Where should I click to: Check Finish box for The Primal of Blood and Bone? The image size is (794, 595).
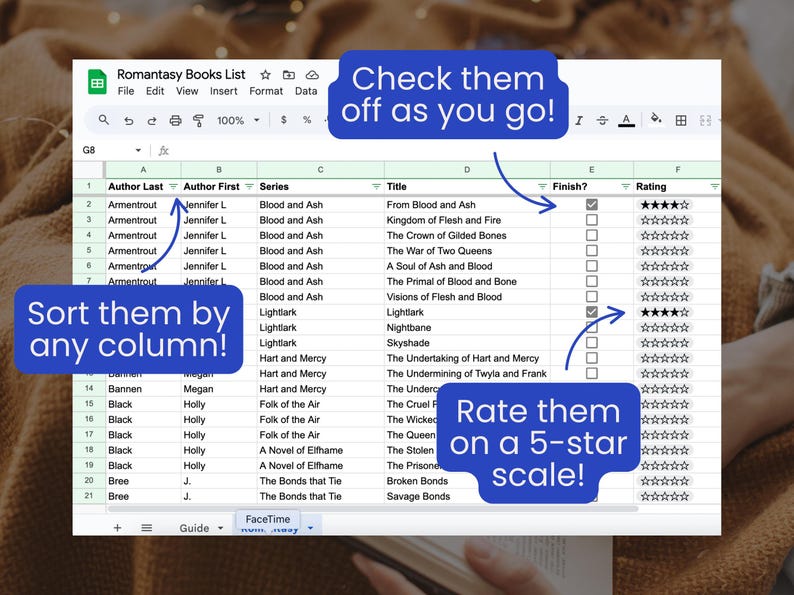click(591, 281)
